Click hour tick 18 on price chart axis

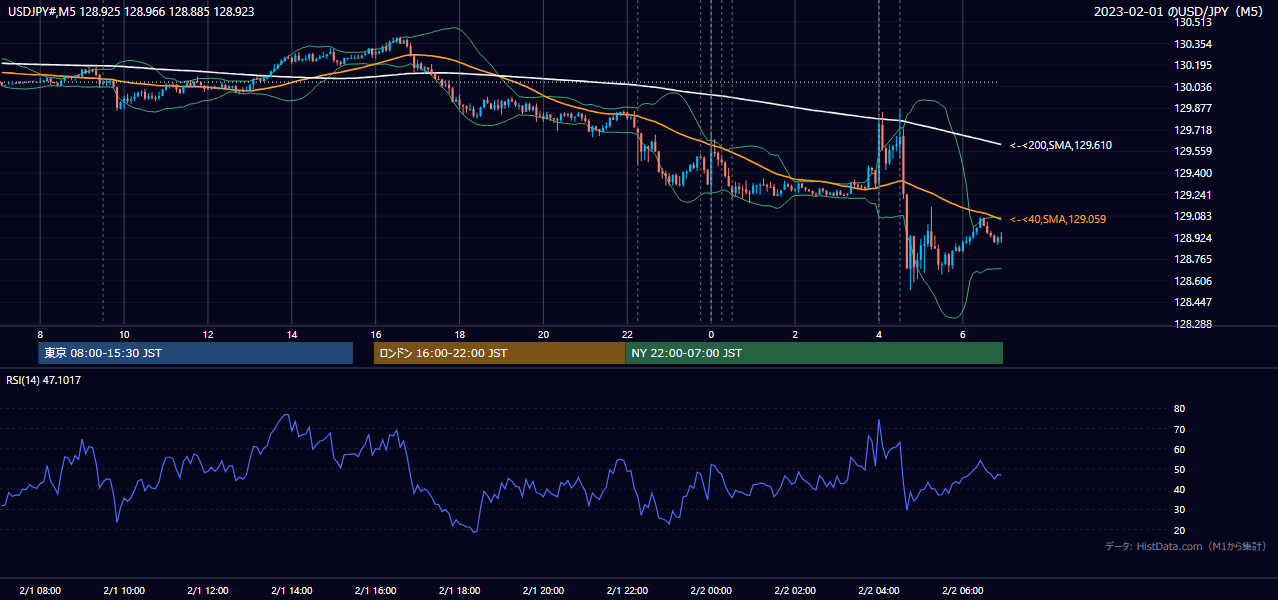tap(459, 334)
